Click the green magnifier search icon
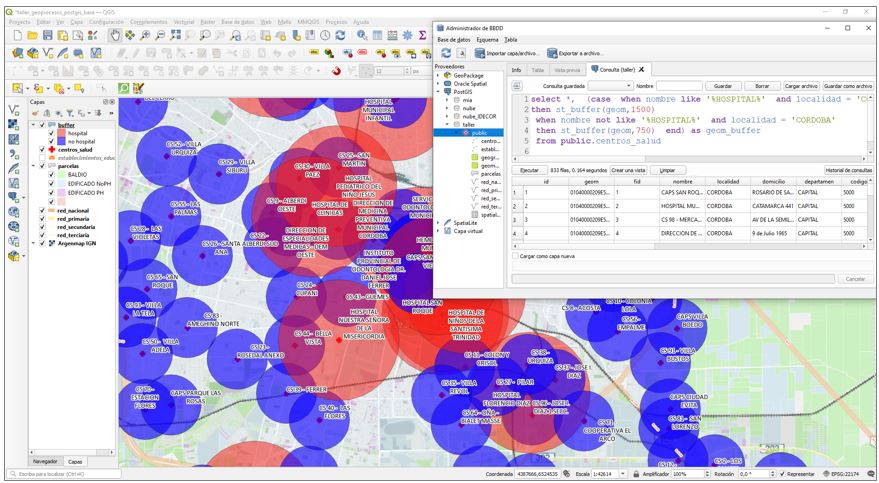The height and width of the screenshot is (483, 879). (x=123, y=89)
